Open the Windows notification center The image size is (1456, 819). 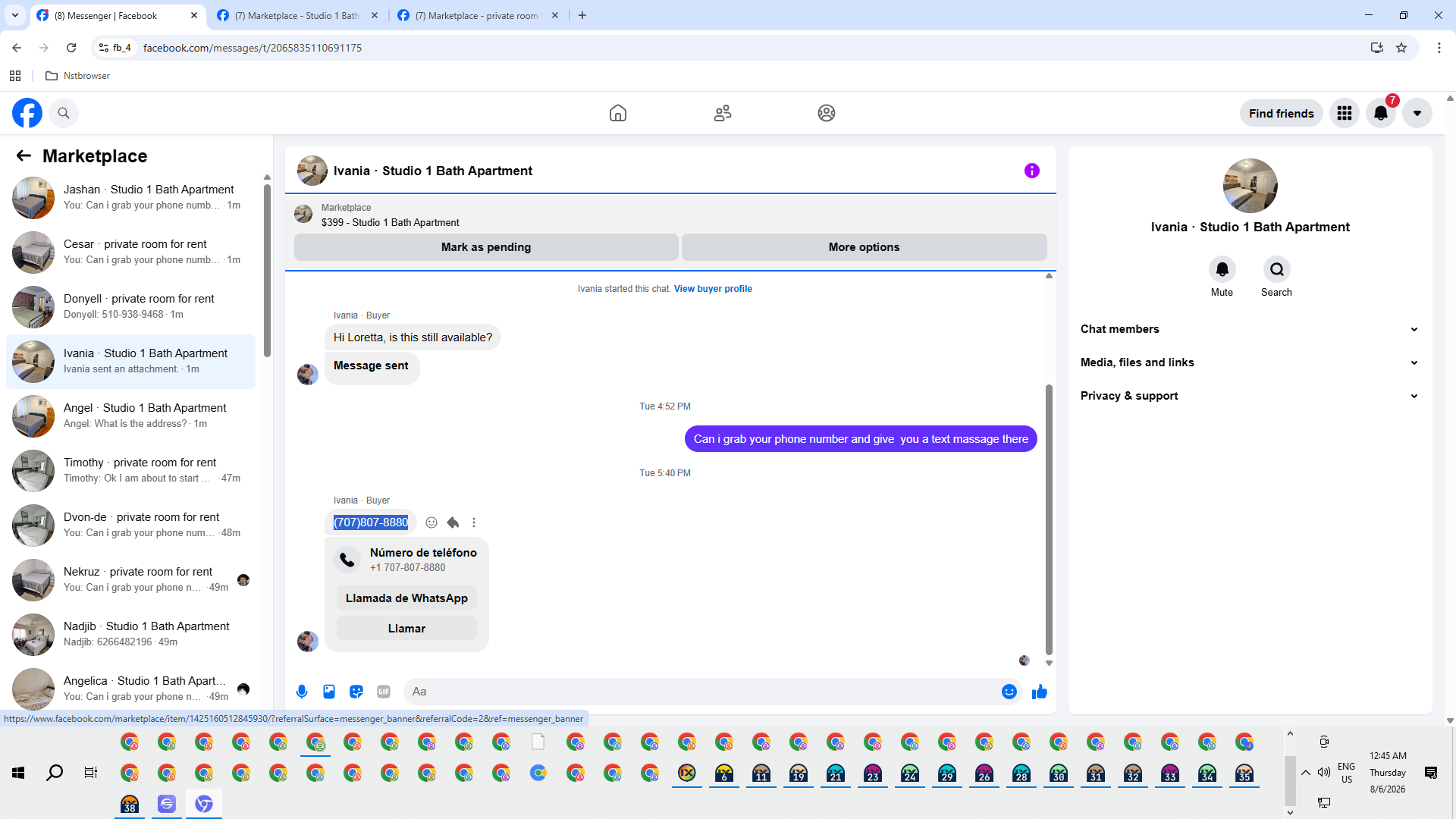(1431, 773)
